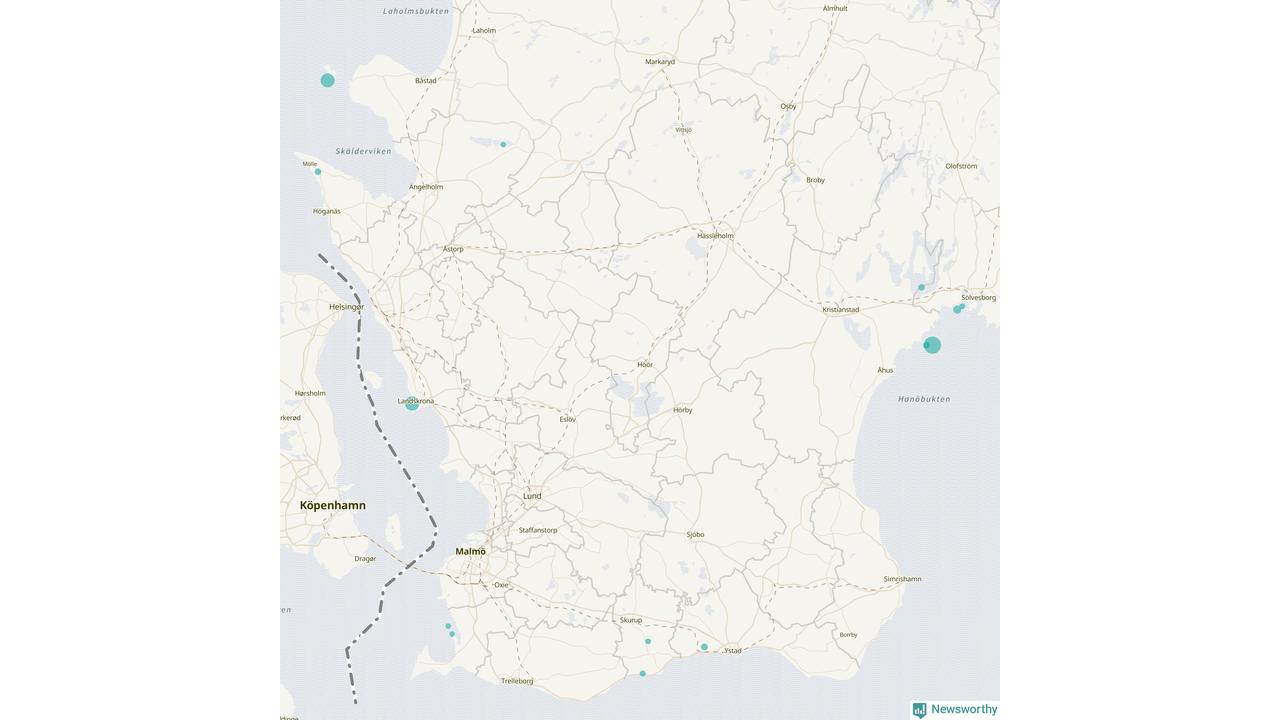Click the Oxie label

[501, 585]
